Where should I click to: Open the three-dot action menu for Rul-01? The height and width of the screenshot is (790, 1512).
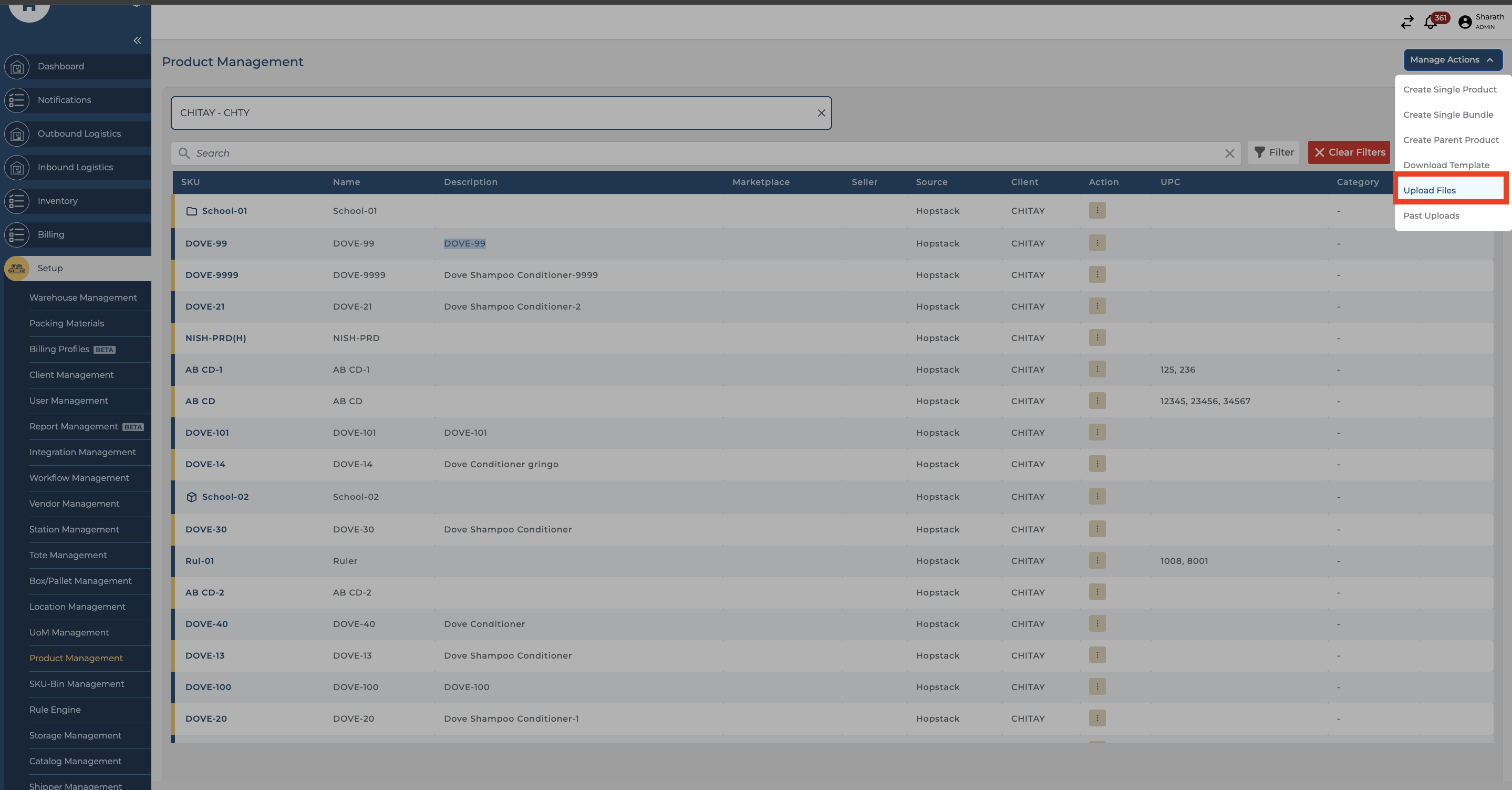click(x=1096, y=560)
